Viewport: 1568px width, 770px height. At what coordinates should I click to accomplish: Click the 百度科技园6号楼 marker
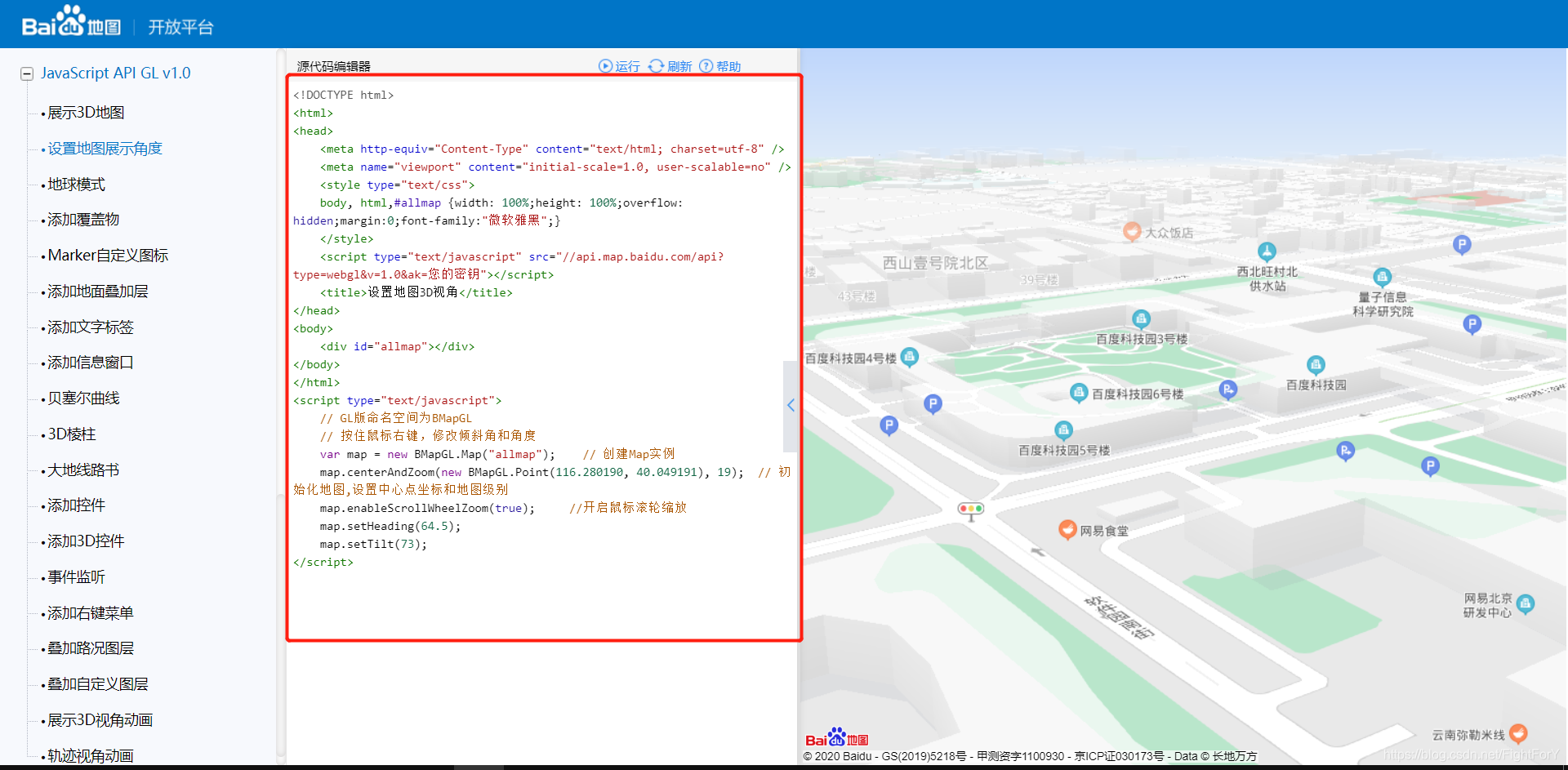(1079, 394)
